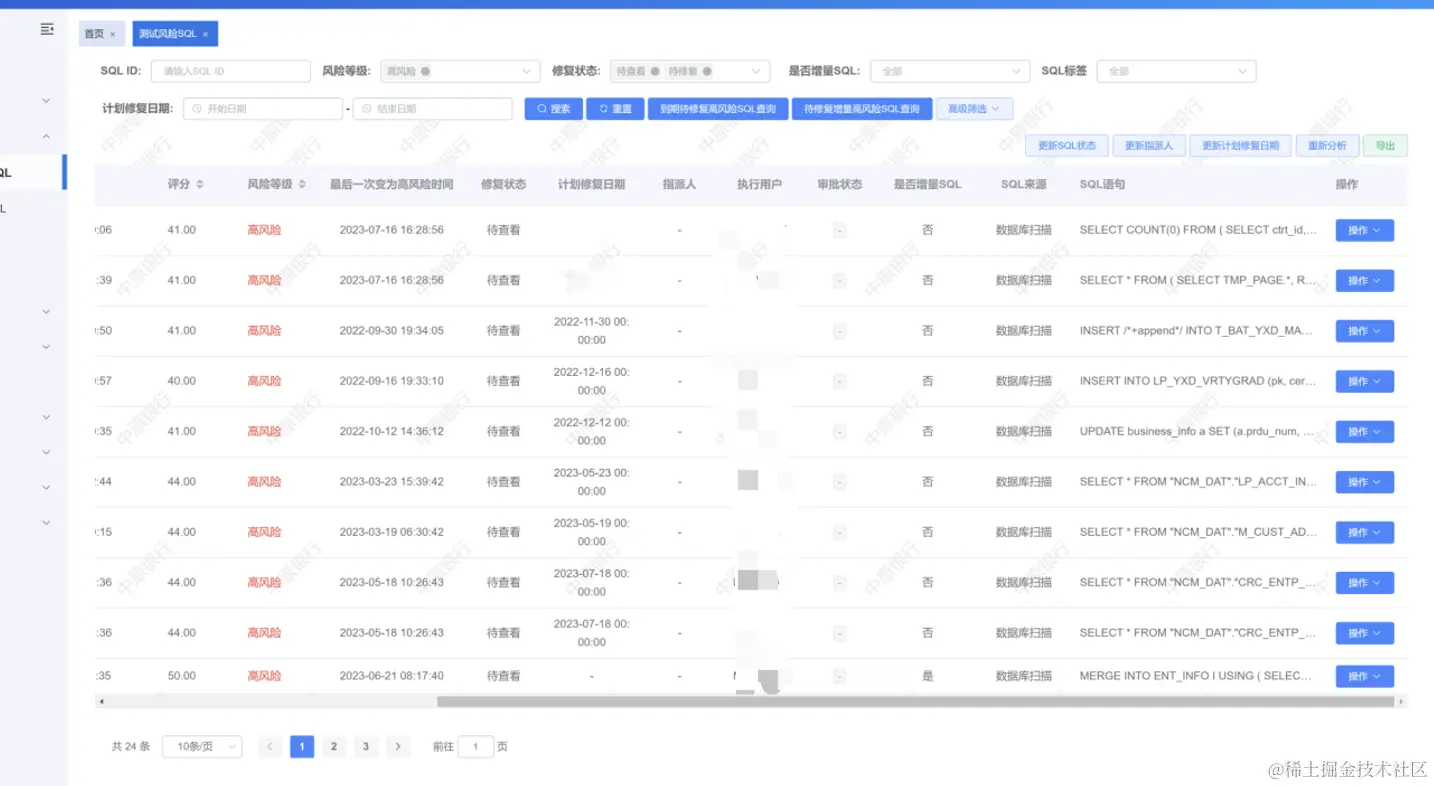Click the timestamp 2022-09-30 19:34:05
The image size is (1434, 786).
coord(392,331)
